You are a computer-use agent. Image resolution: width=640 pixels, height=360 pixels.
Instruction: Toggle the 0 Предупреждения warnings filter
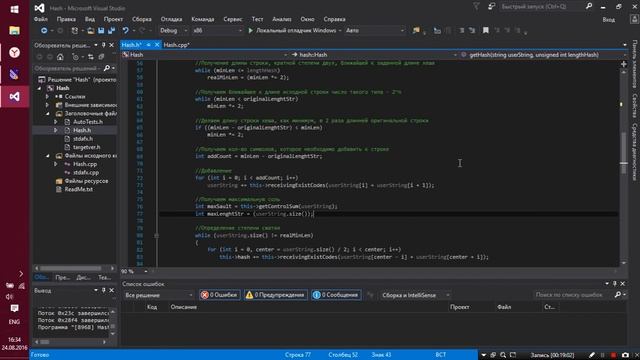click(276, 295)
